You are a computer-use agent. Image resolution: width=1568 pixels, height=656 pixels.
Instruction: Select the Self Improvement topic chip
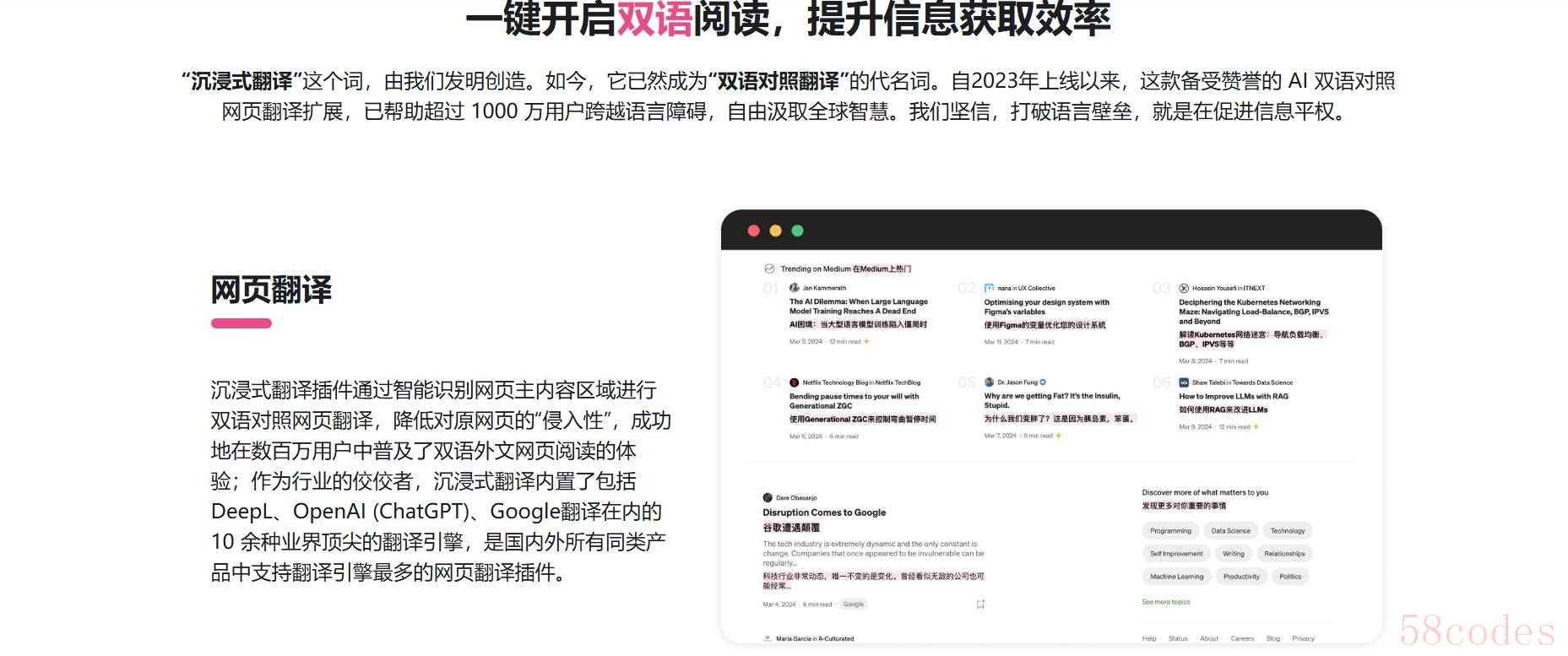click(1176, 554)
